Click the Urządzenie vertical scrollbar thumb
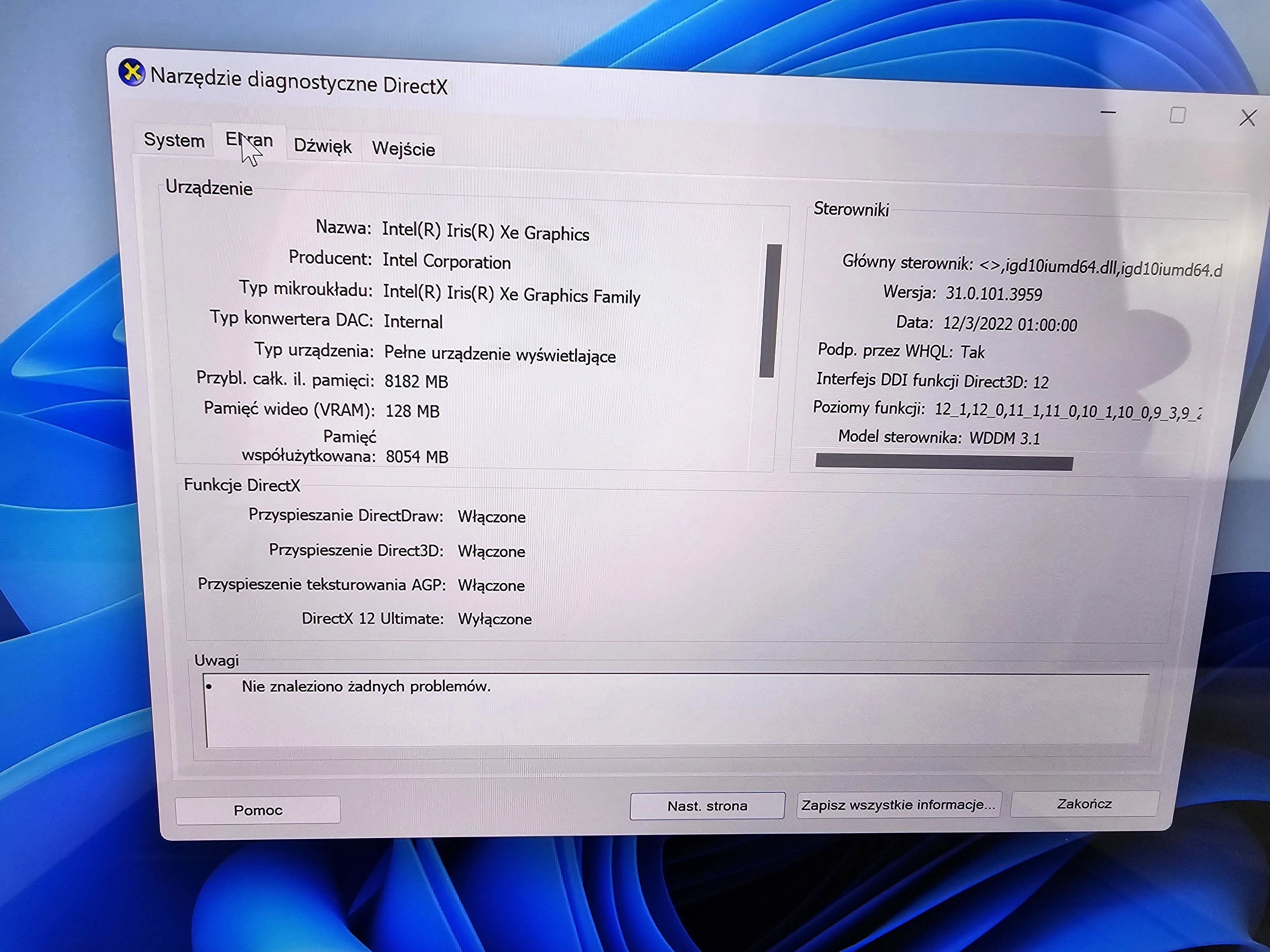 pyautogui.click(x=770, y=311)
